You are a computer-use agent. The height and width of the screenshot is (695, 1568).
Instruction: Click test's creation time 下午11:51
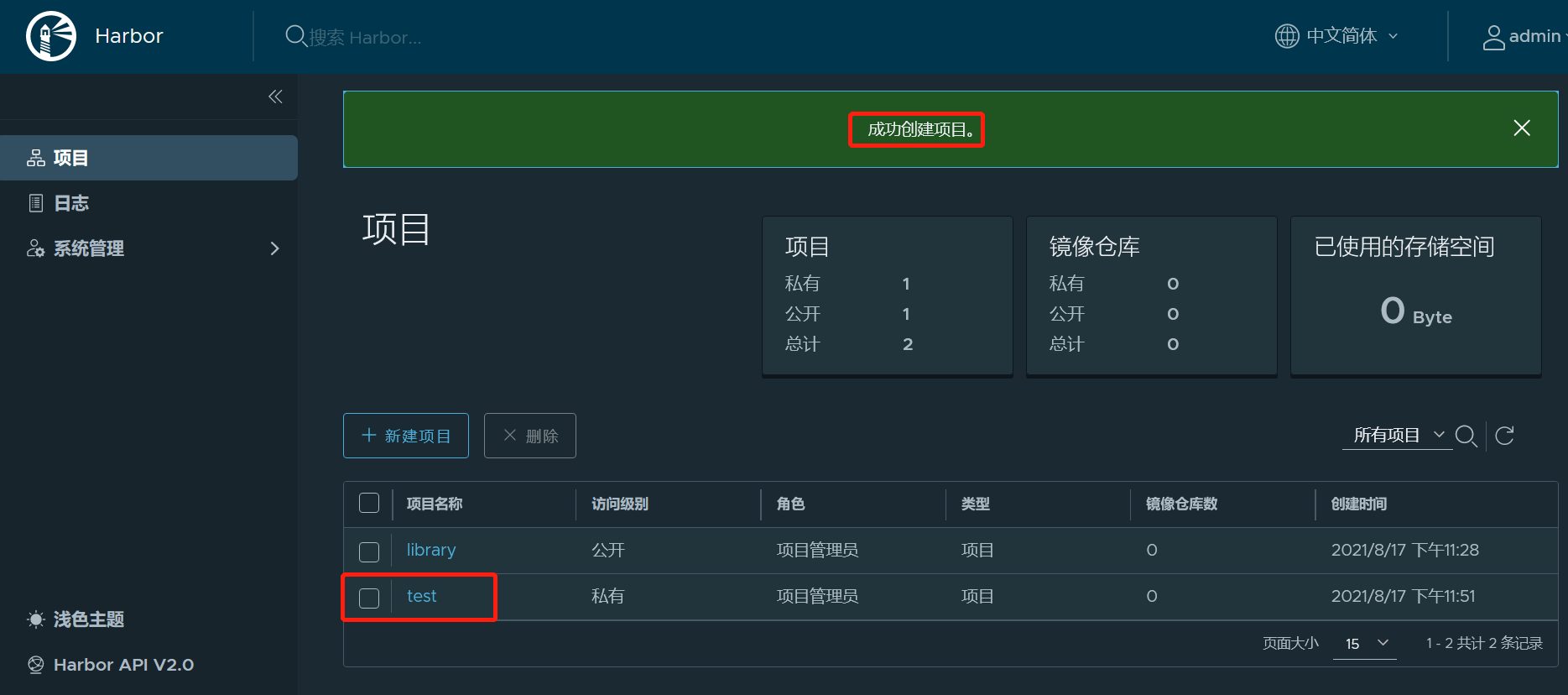click(1404, 596)
